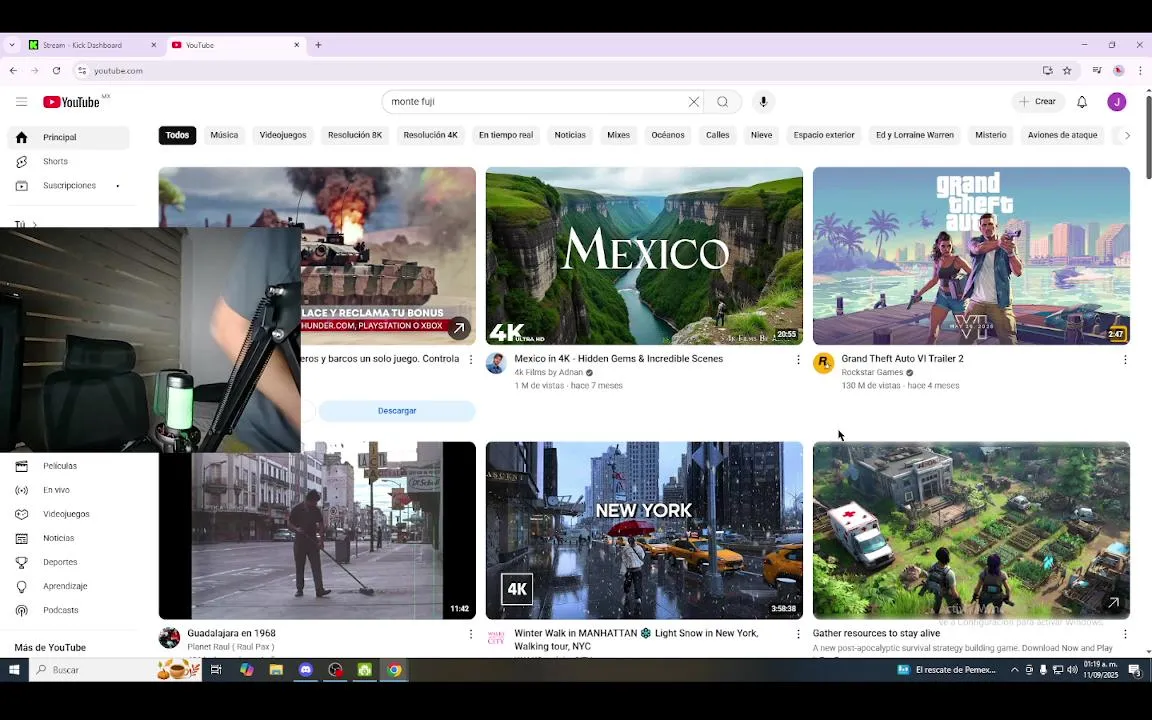Click Grand Theft Auto VI Trailer 2 title
The width and height of the screenshot is (1152, 720).
[x=902, y=359]
